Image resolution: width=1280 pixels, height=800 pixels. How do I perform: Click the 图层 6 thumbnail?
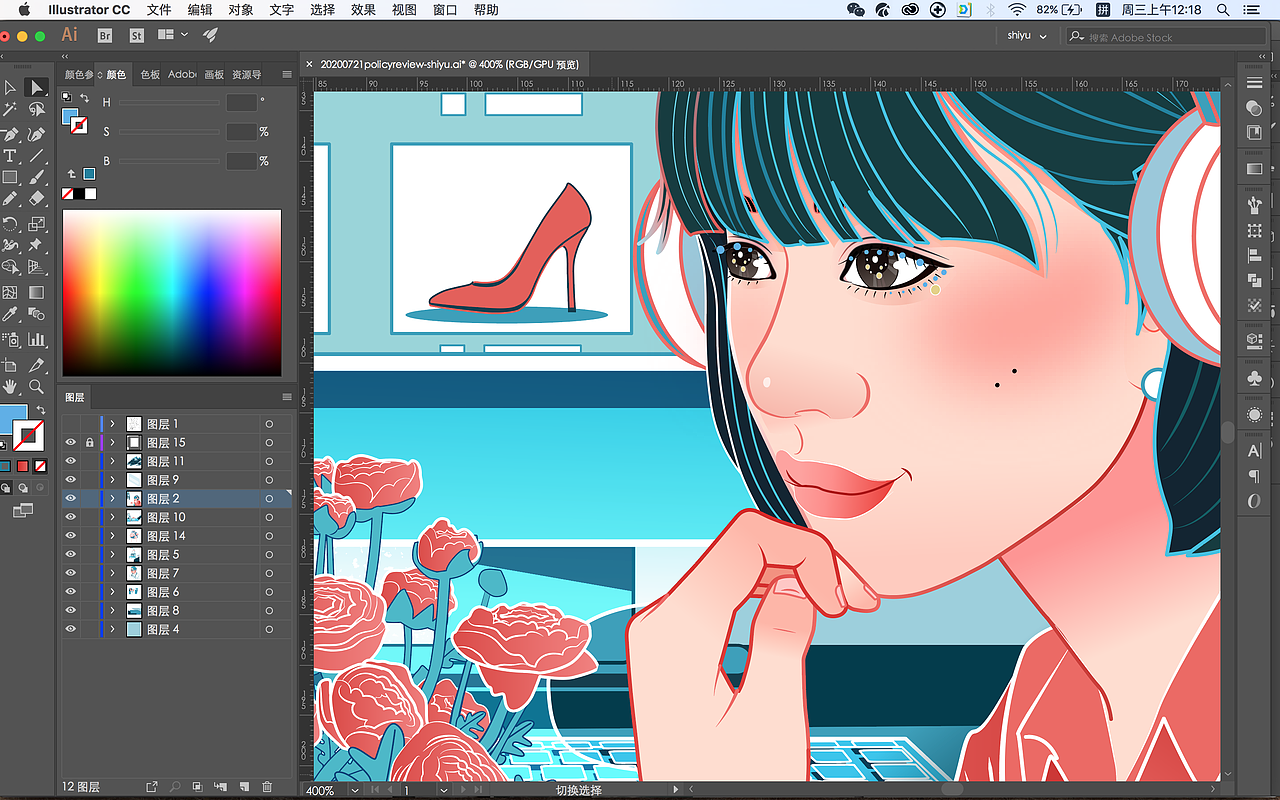pos(134,592)
